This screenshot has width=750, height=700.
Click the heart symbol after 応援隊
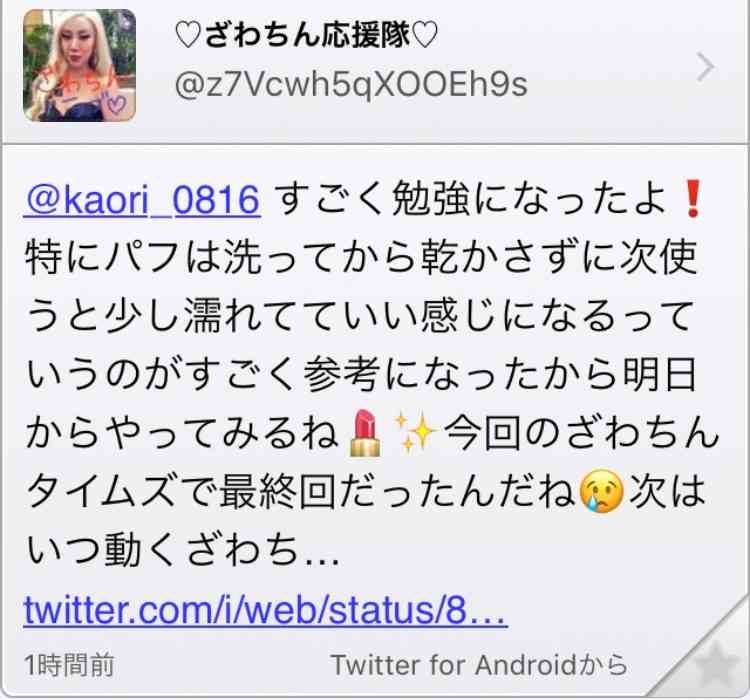point(424,35)
